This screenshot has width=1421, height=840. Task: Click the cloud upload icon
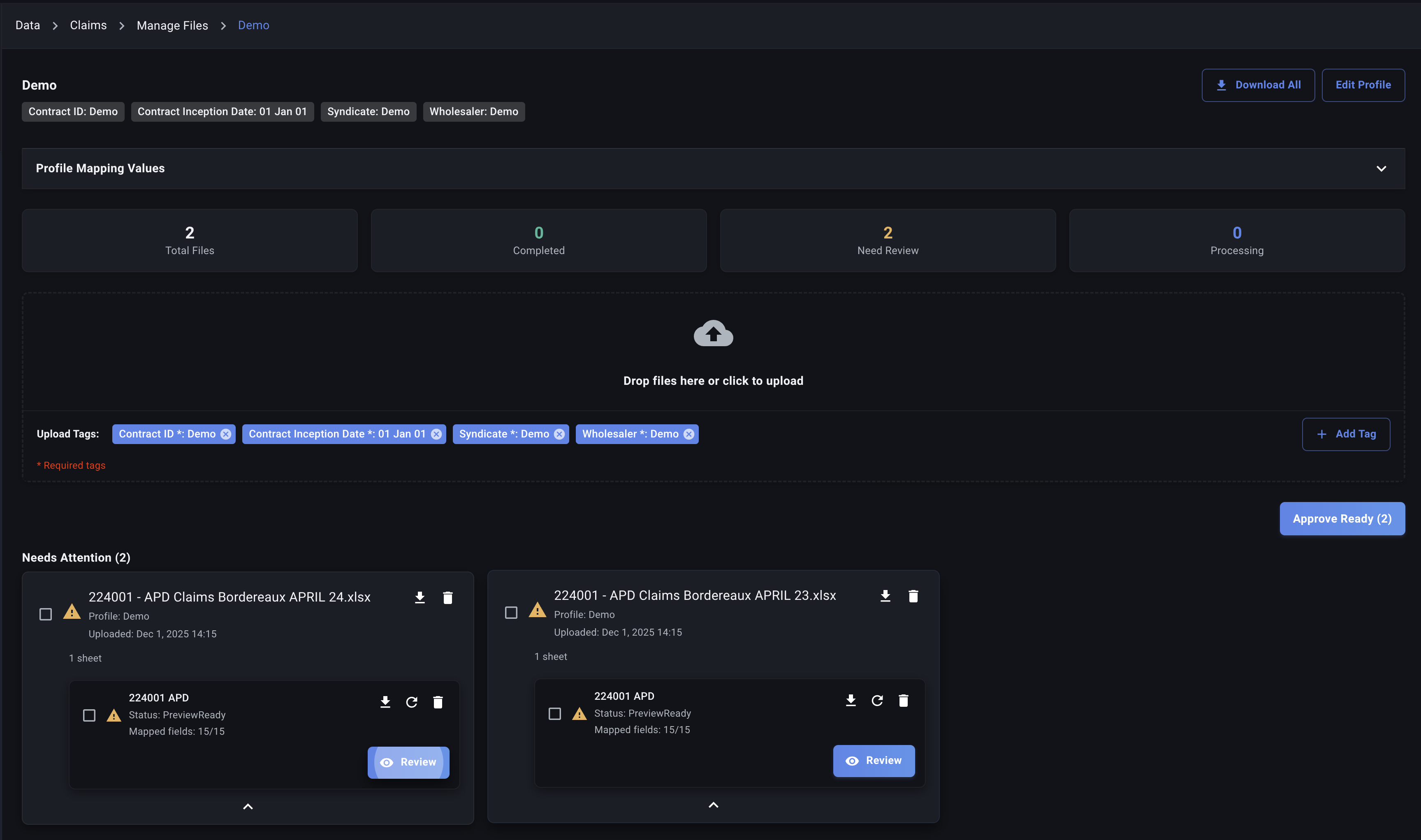(x=713, y=333)
